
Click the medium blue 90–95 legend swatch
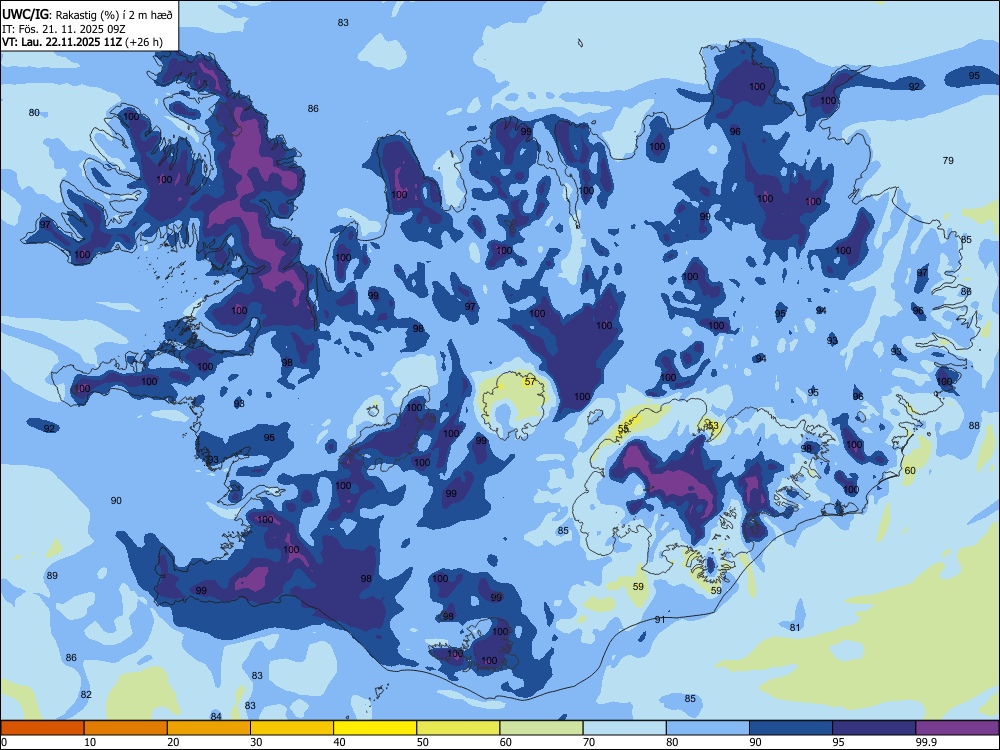tap(791, 728)
